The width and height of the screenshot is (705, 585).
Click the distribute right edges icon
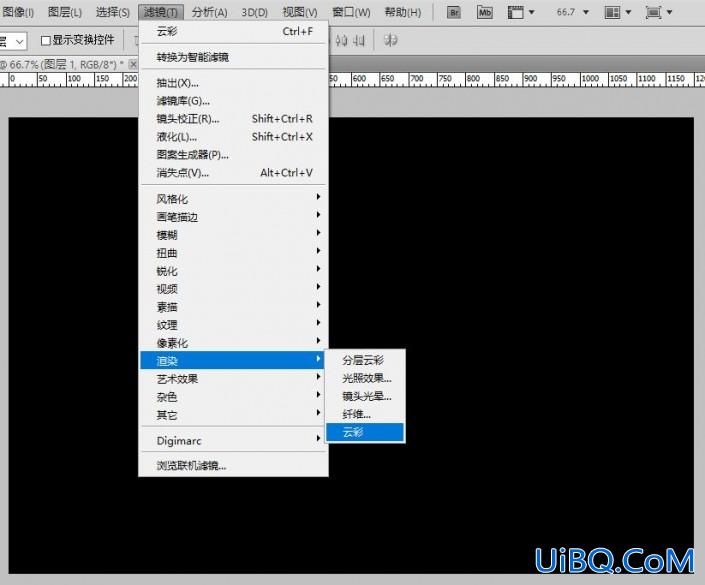[x=358, y=41]
